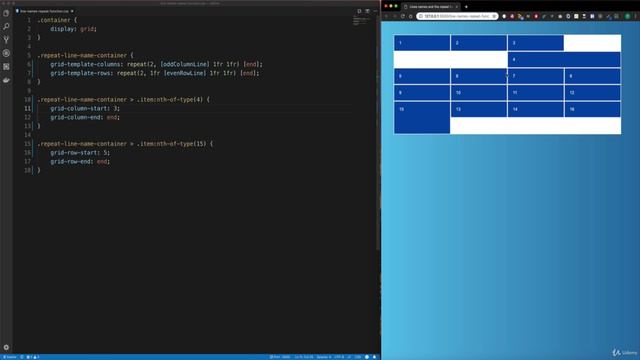Viewport: 640px width, 360px height.
Task: Open the Search view in VS Code
Action: click(x=6, y=27)
